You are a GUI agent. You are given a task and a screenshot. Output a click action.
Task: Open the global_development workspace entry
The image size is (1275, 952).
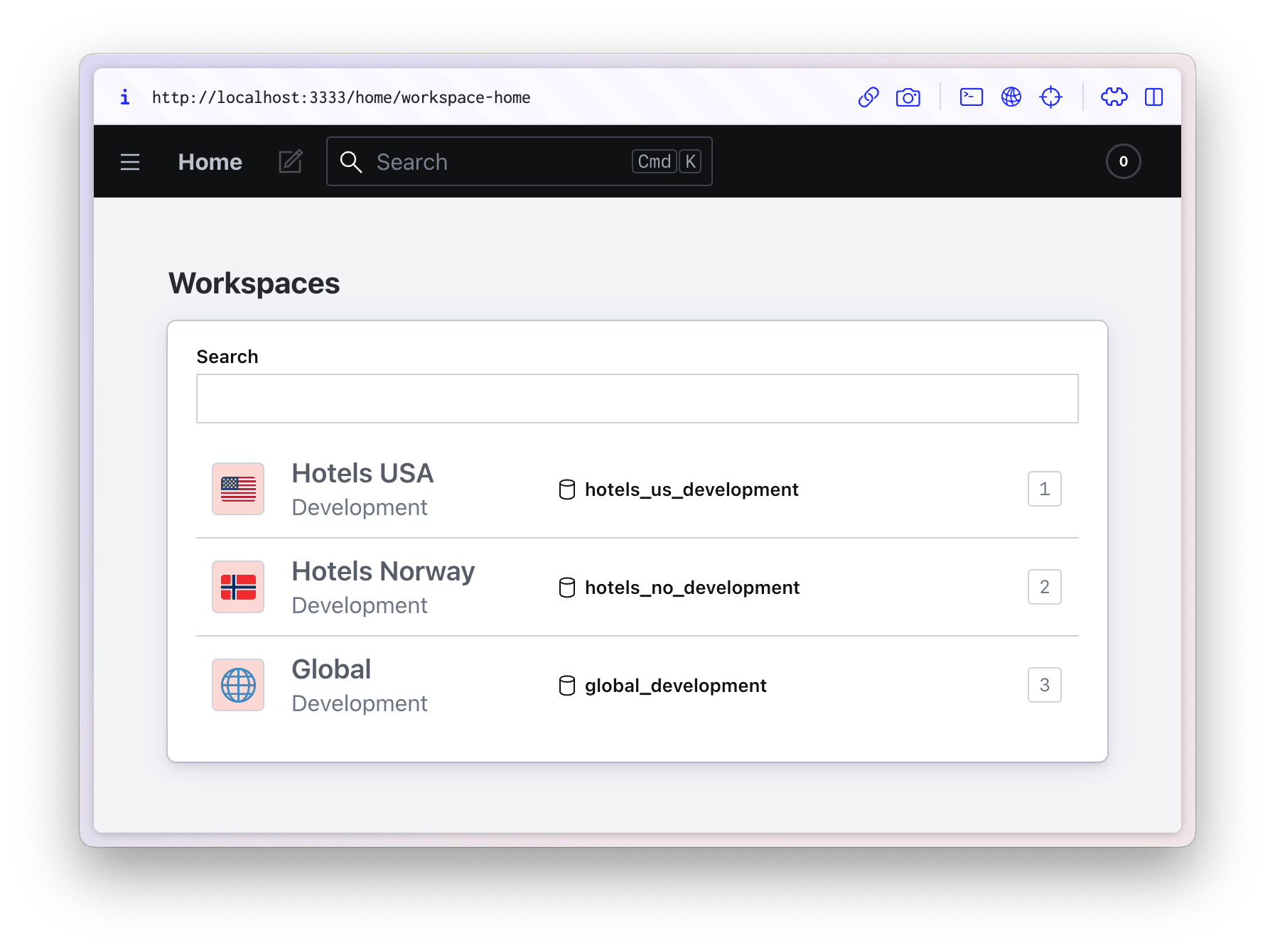(674, 685)
